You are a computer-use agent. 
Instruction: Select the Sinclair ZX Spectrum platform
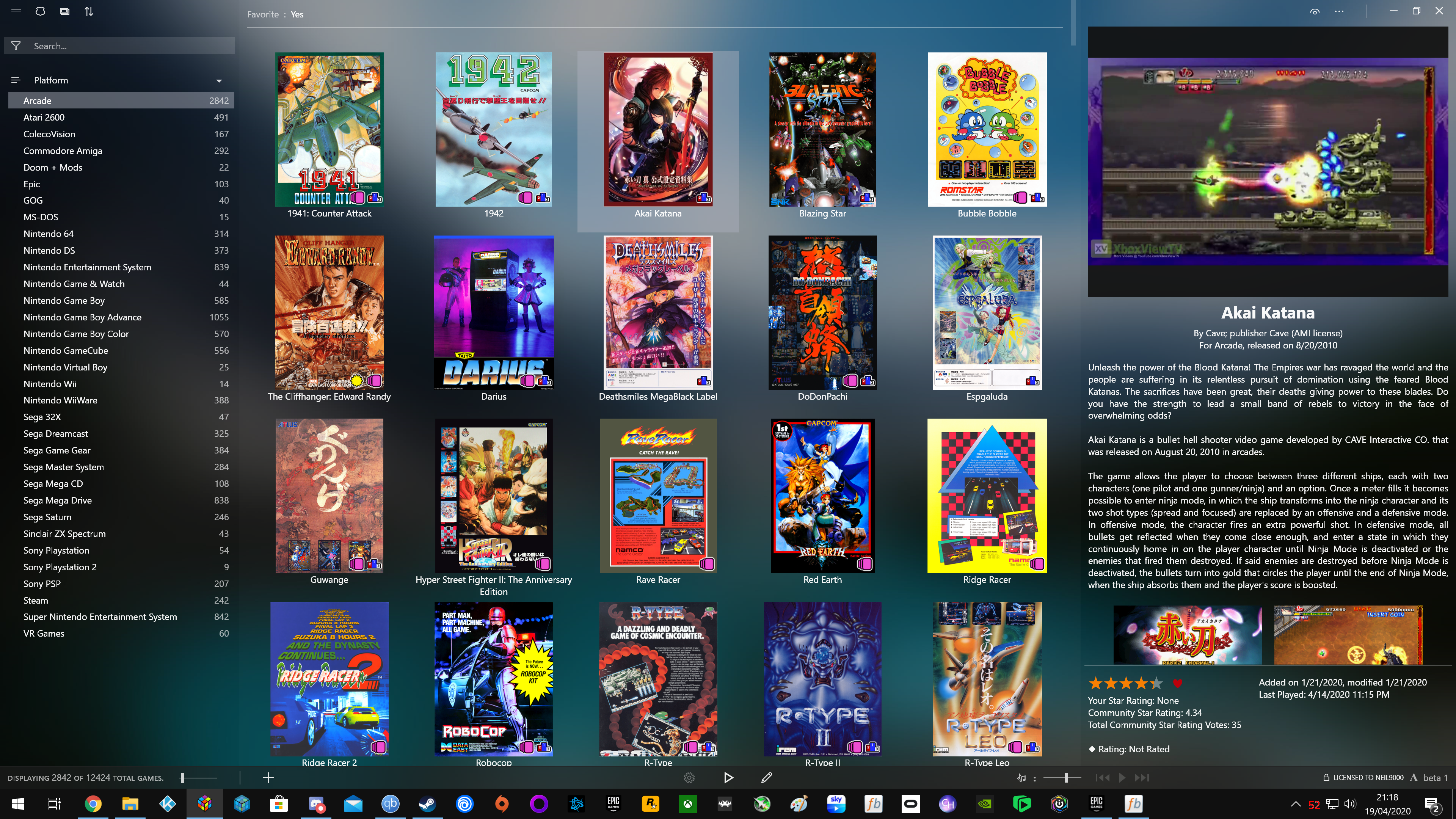click(x=121, y=533)
